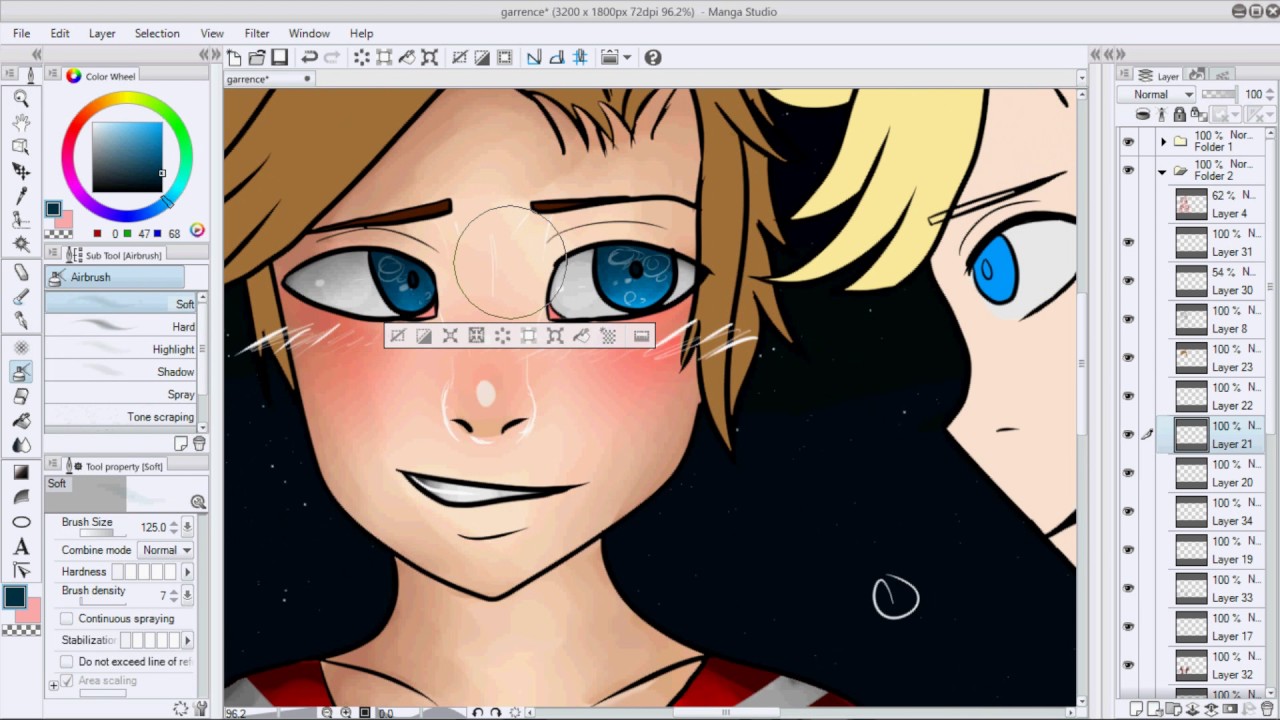
Task: Select Layer 22 in layer list
Action: 1217,396
